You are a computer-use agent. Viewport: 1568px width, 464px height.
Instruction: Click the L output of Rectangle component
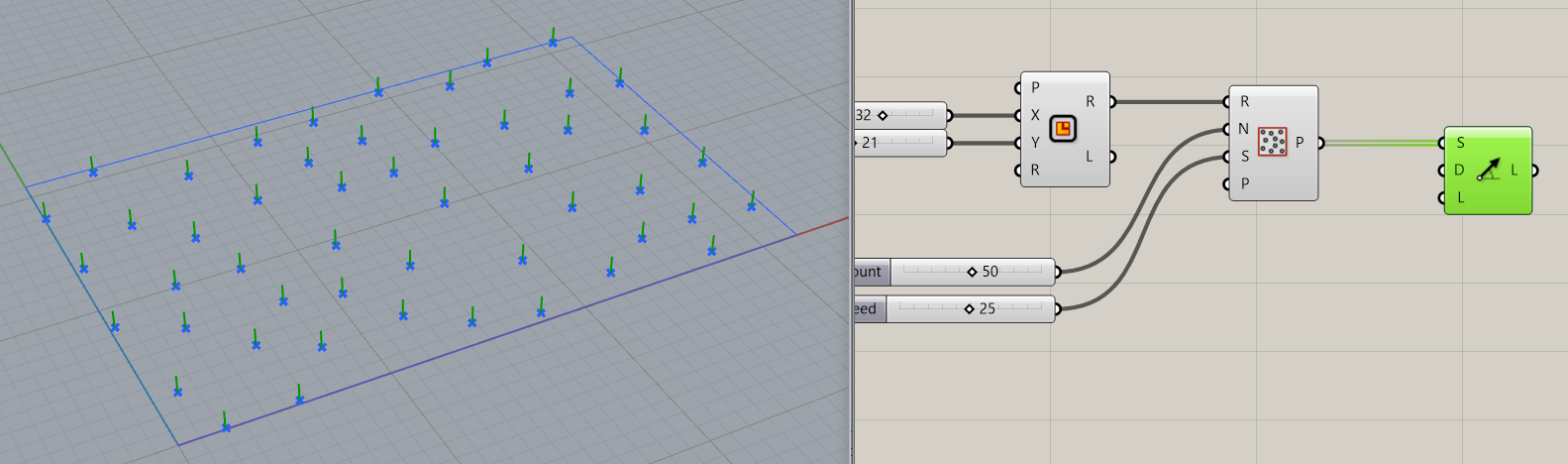(1090, 157)
